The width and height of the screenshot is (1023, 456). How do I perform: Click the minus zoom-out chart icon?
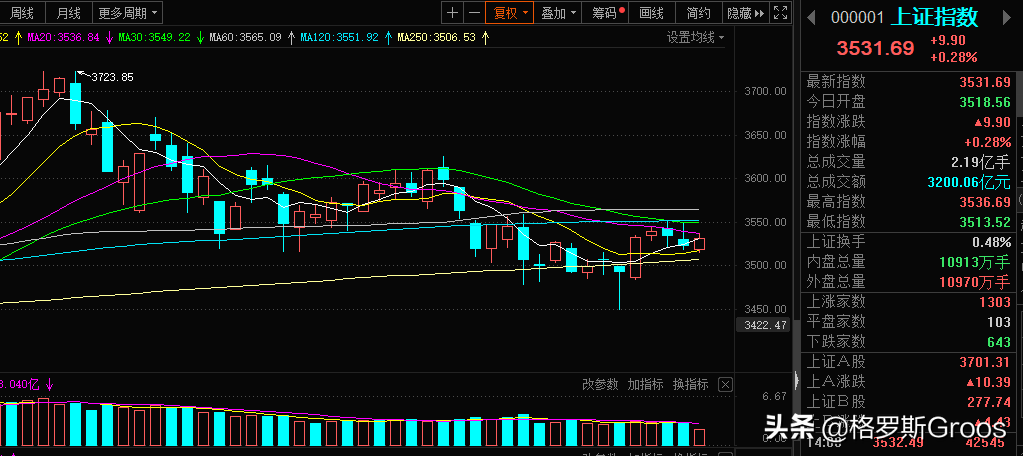pyautogui.click(x=473, y=13)
